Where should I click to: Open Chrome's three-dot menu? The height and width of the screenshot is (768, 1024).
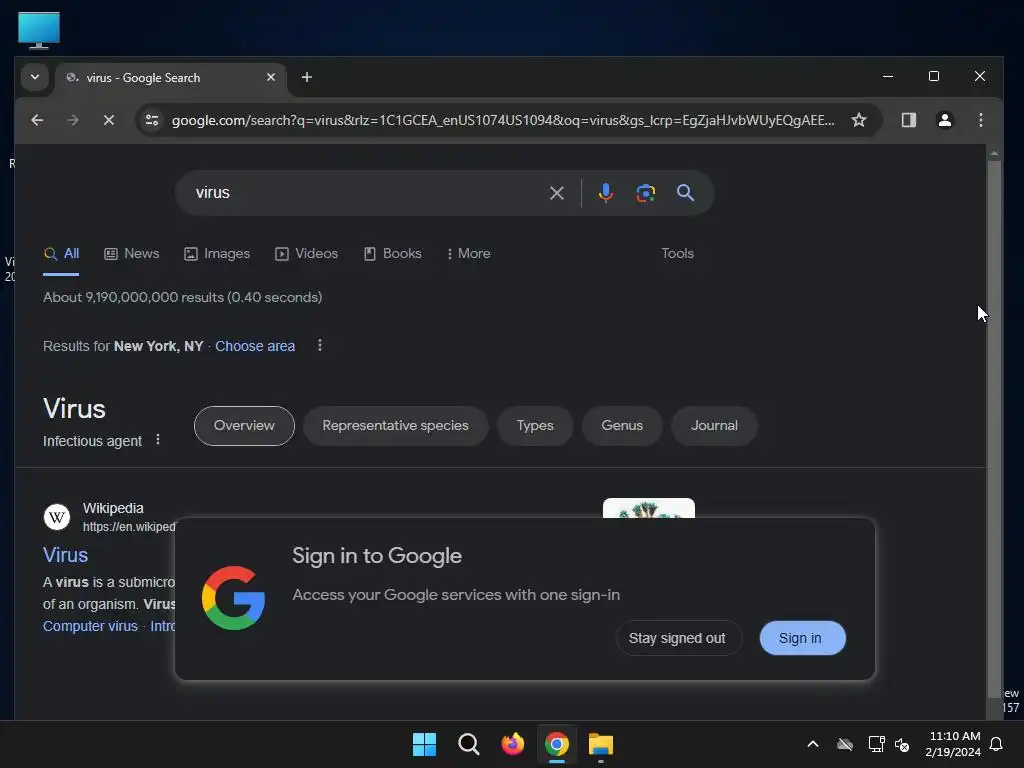980,120
